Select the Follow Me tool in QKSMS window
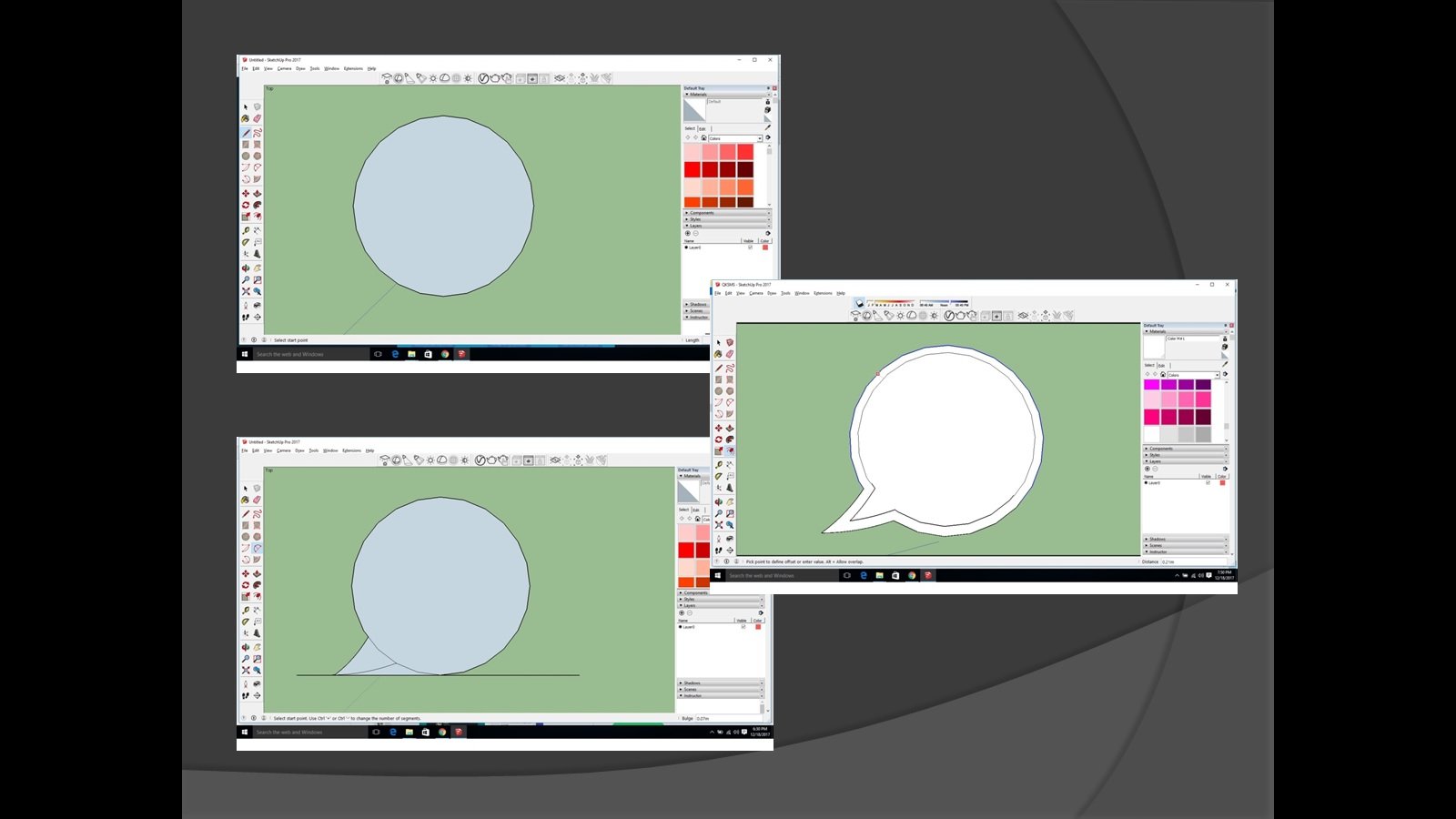The image size is (1456, 819). [730, 440]
